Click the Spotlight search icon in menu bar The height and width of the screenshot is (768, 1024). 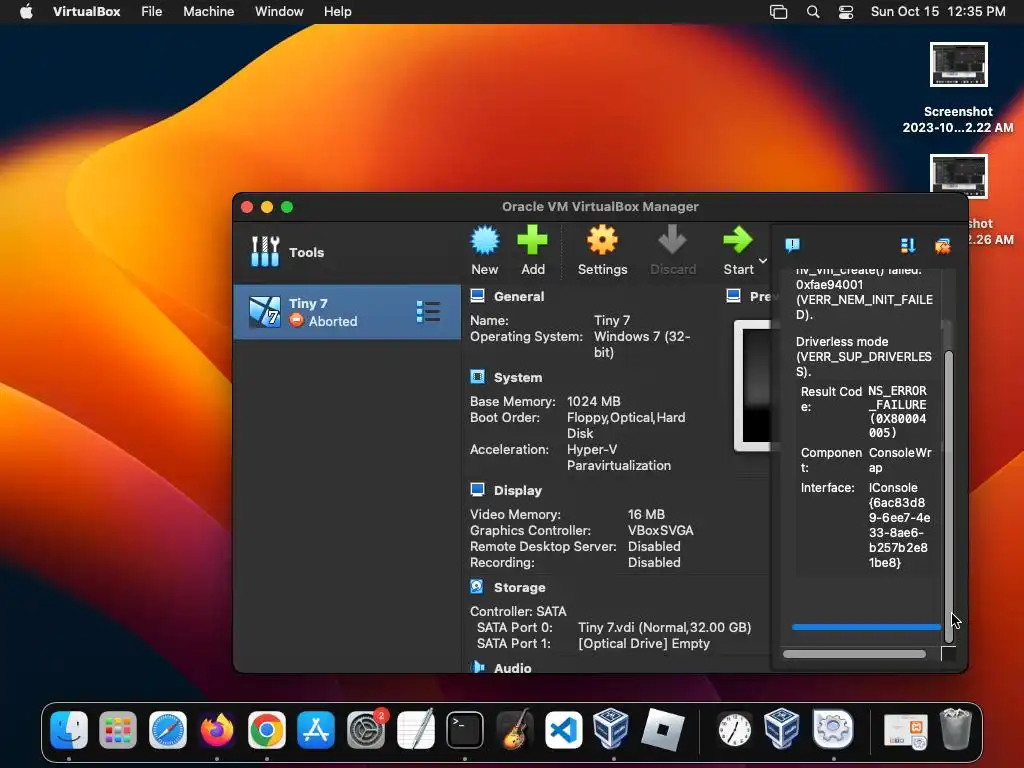pyautogui.click(x=813, y=12)
